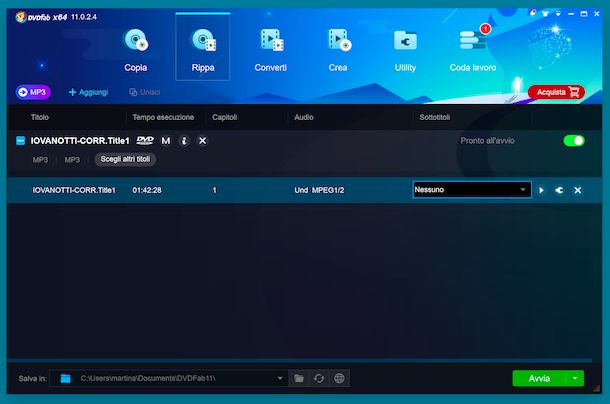Delete title row with the X icon
This screenshot has height=404, width=610.
coord(578,190)
